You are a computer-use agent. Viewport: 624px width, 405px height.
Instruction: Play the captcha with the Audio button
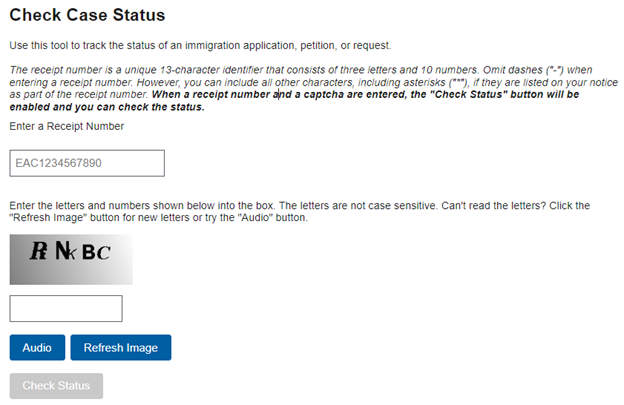[37, 347]
